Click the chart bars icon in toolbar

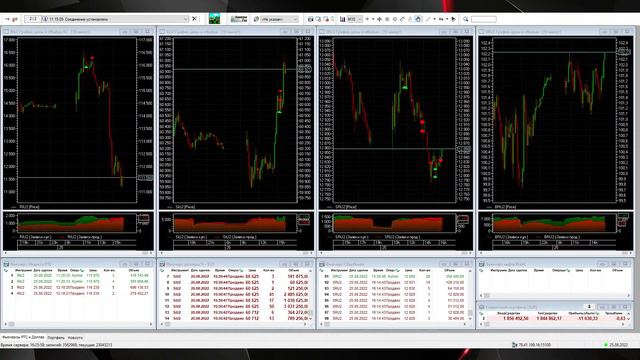point(342,19)
